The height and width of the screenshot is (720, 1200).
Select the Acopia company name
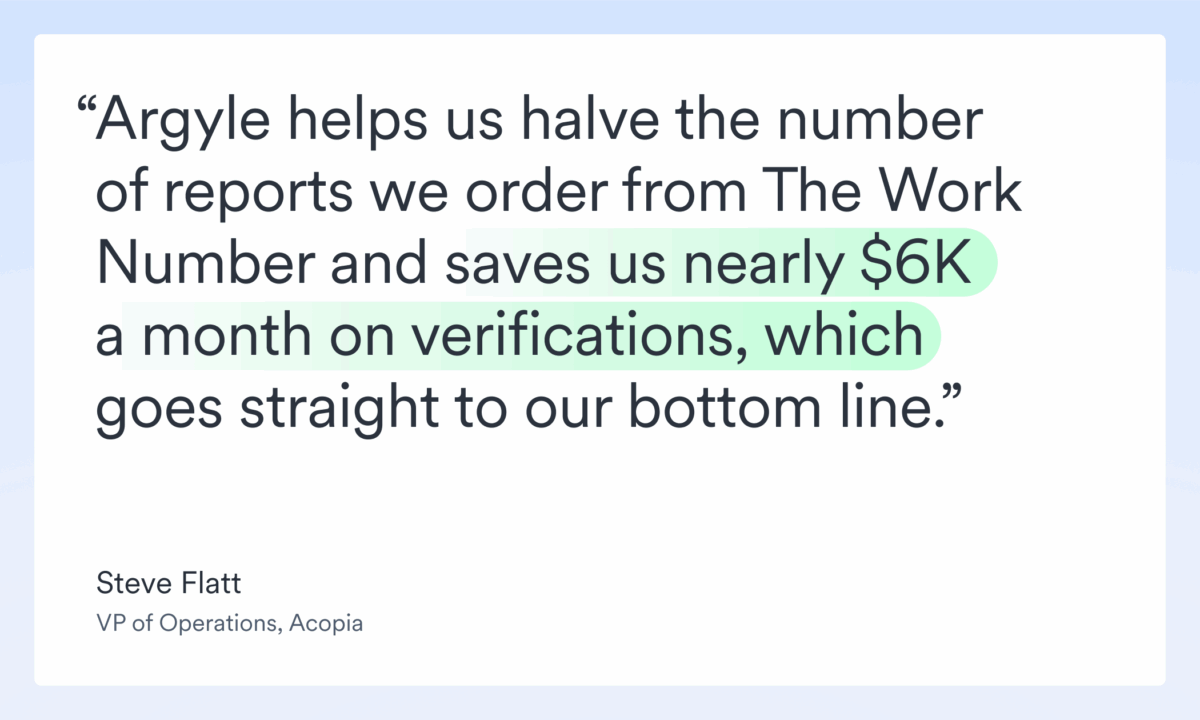(328, 624)
